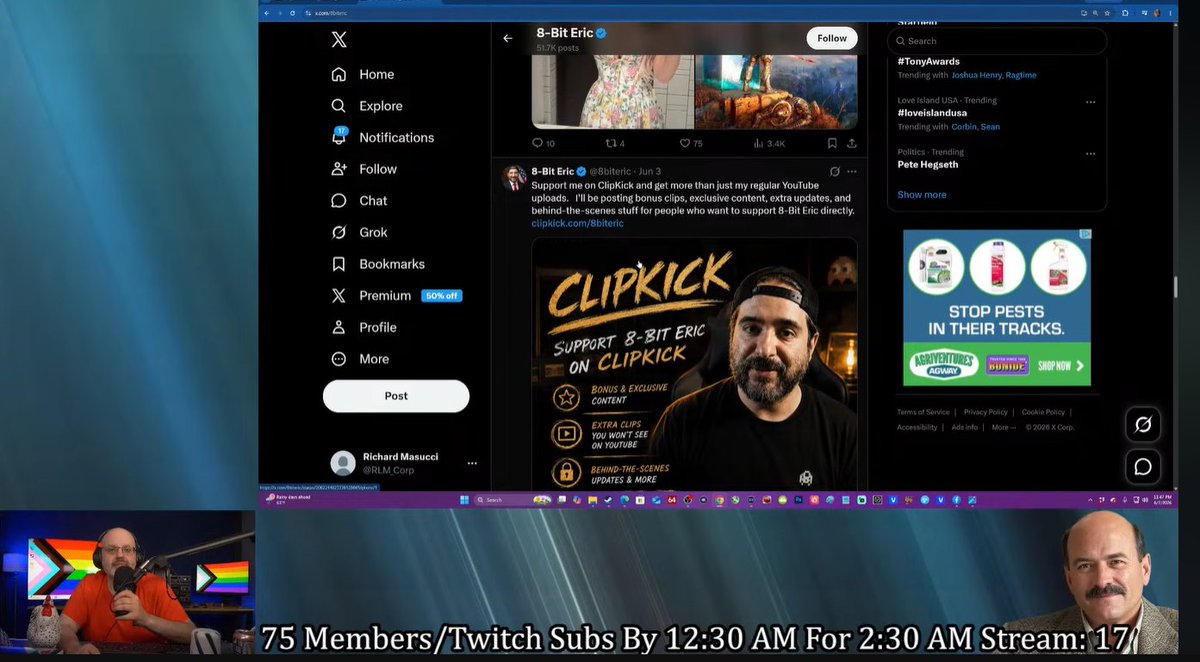Screen dimensions: 1200x662
Task: Click the X search field
Action: [x=997, y=41]
